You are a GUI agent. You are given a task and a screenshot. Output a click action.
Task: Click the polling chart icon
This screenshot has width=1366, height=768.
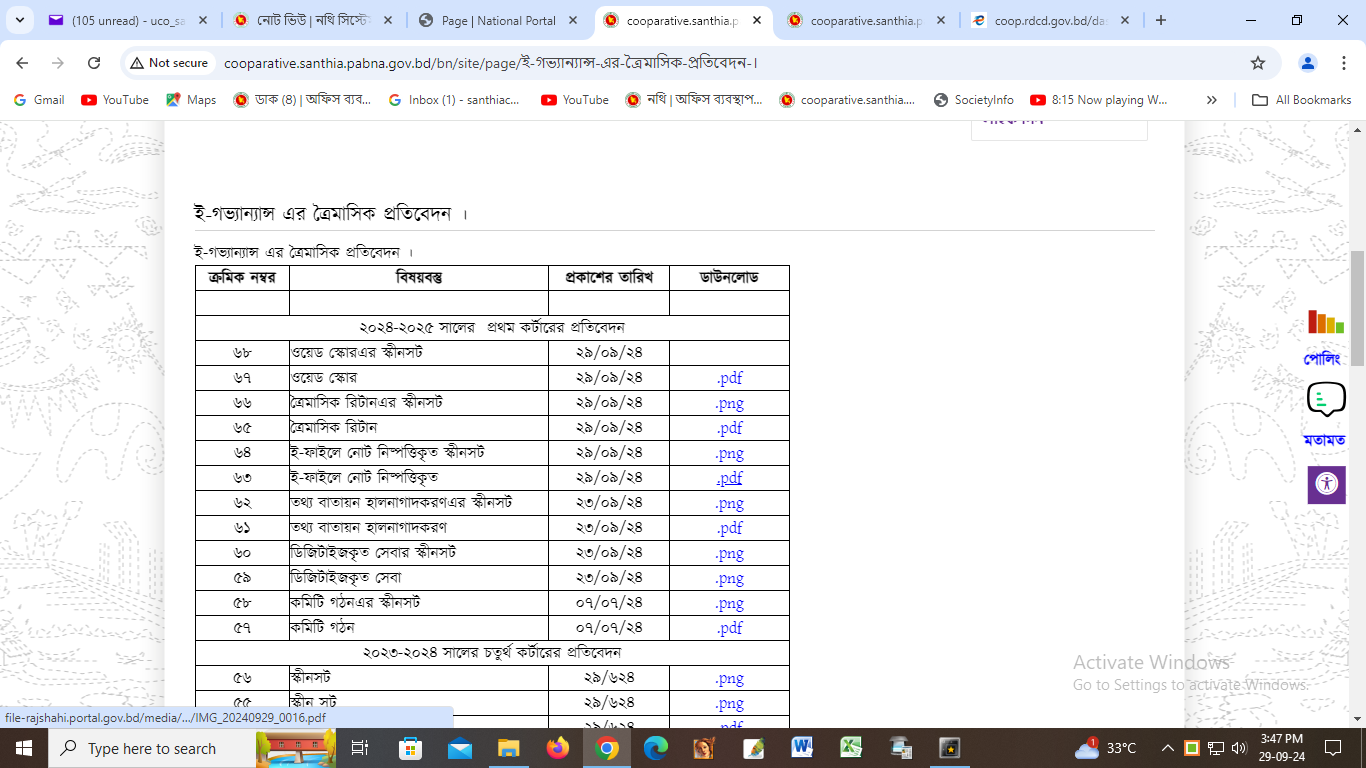[x=1325, y=322]
